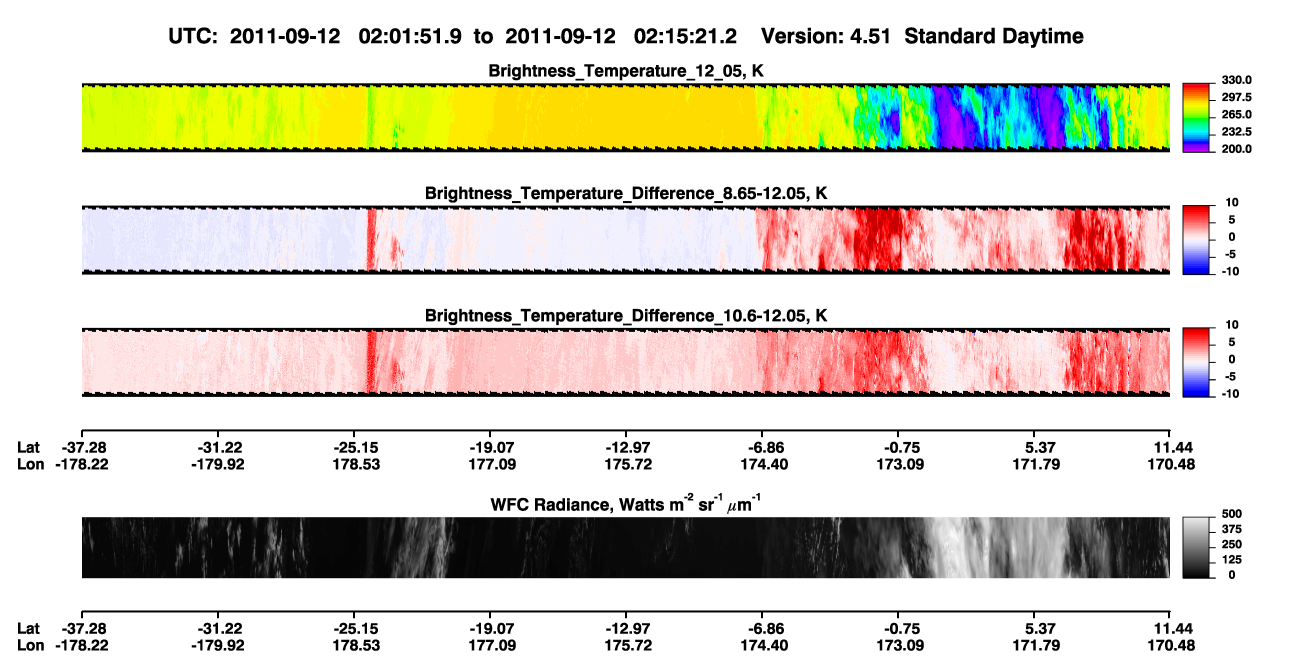Click the '10' tick on the 8.65-12.05 color bar
The image size is (1300, 667).
(1231, 202)
